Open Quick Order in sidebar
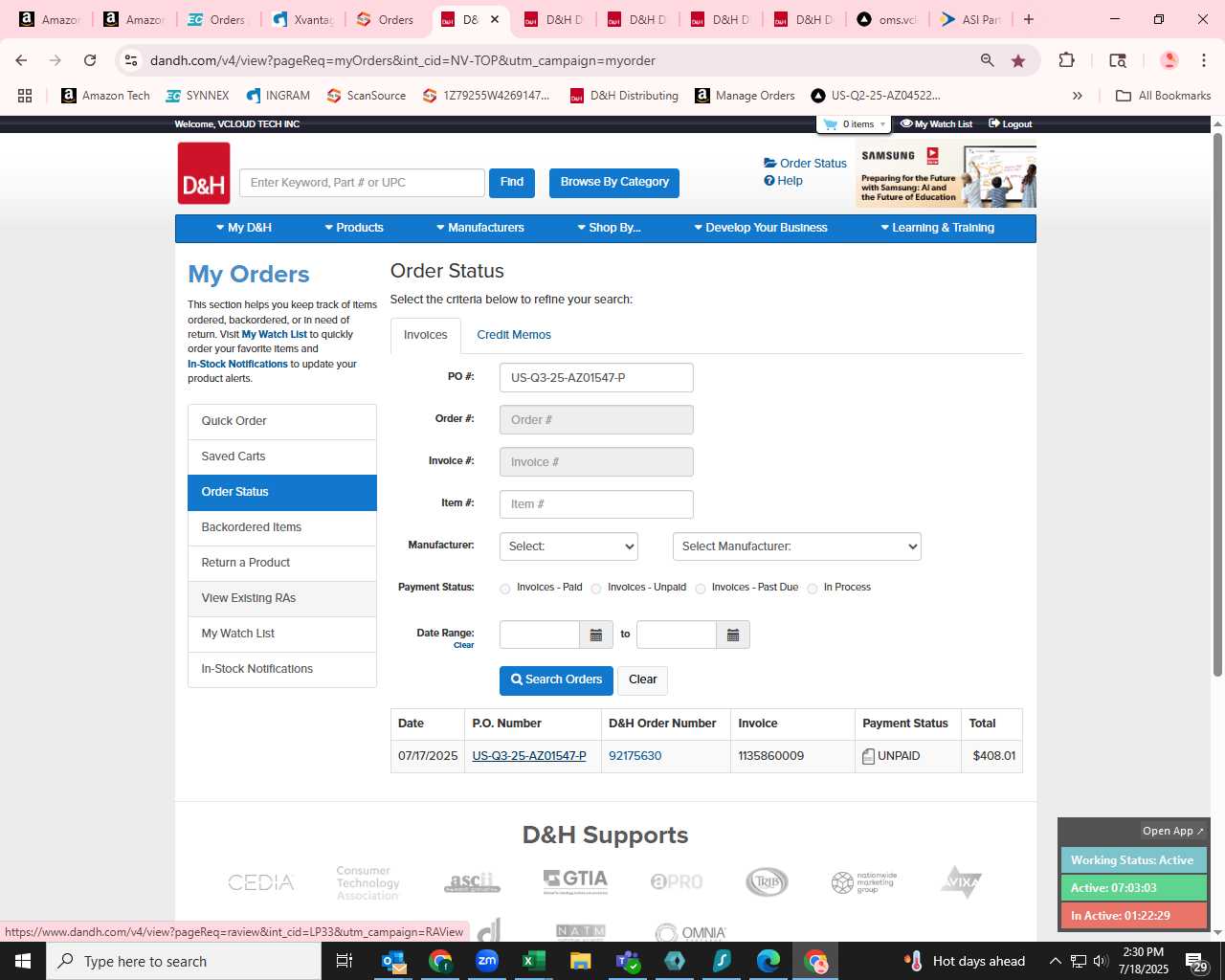Screen dimensions: 1225x980 click(x=282, y=421)
